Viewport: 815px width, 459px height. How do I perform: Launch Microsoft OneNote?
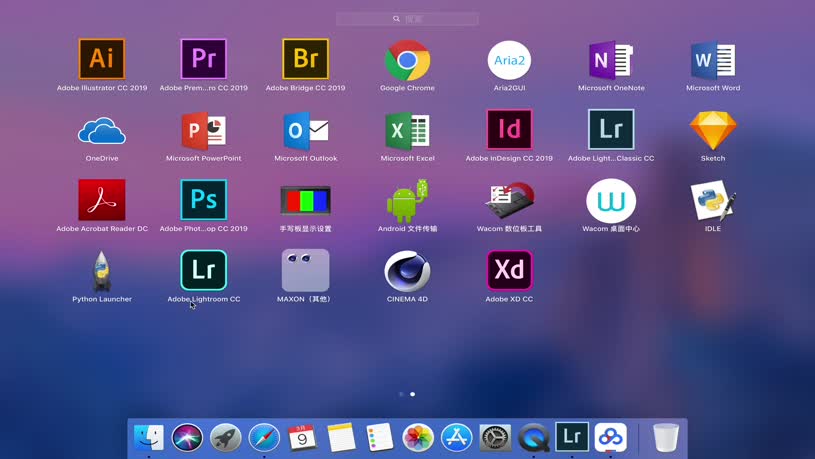(611, 60)
